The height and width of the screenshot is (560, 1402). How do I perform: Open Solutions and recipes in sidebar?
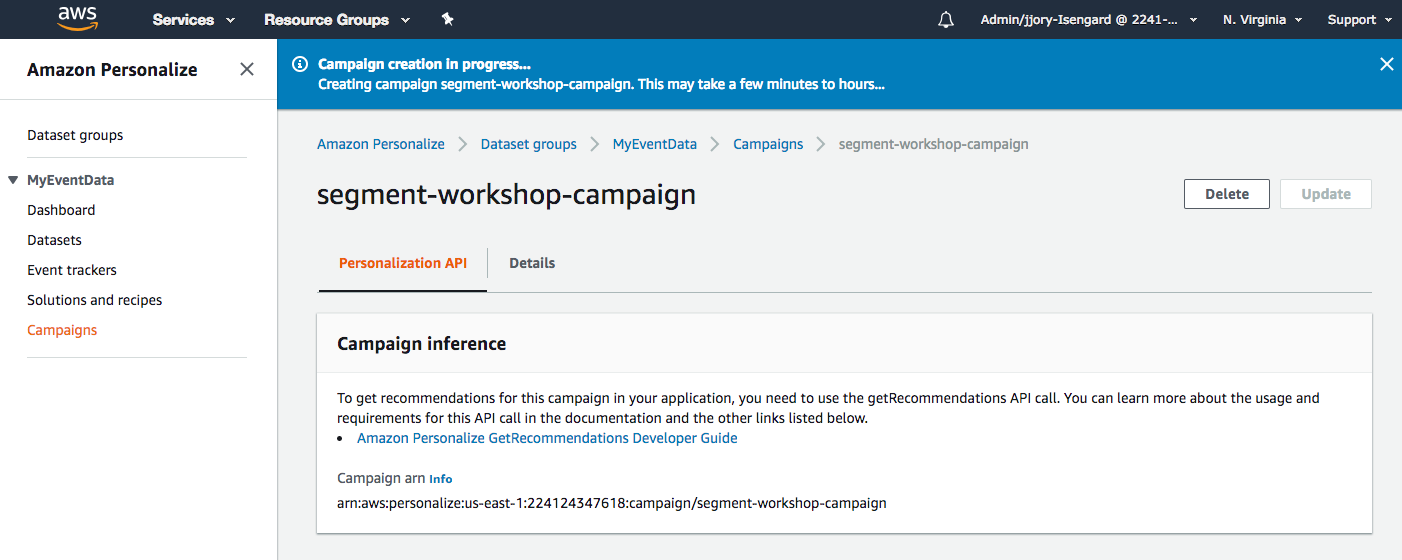coord(94,300)
